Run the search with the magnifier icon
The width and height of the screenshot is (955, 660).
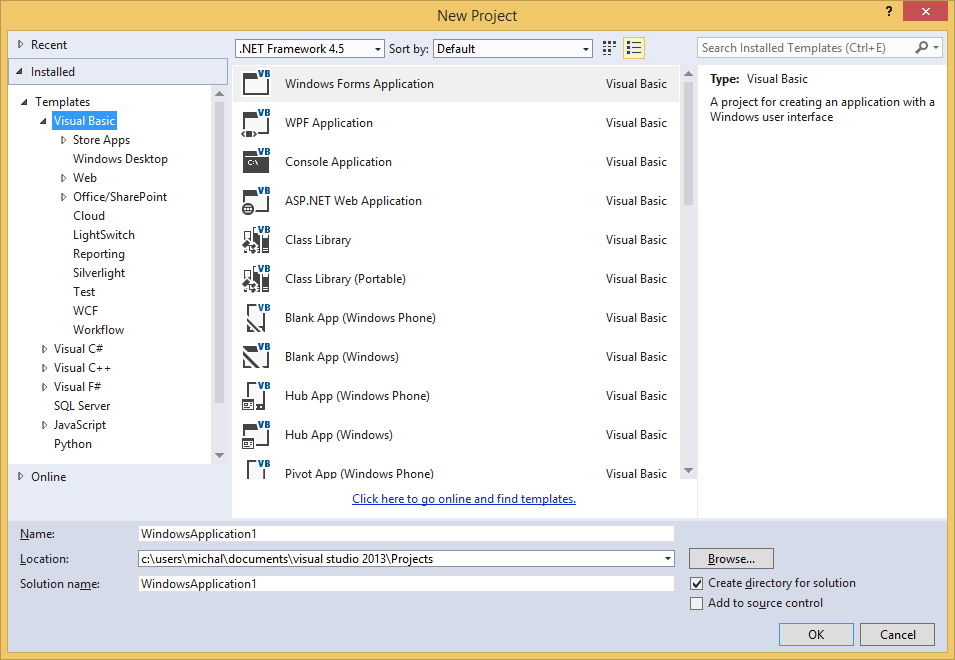[921, 47]
